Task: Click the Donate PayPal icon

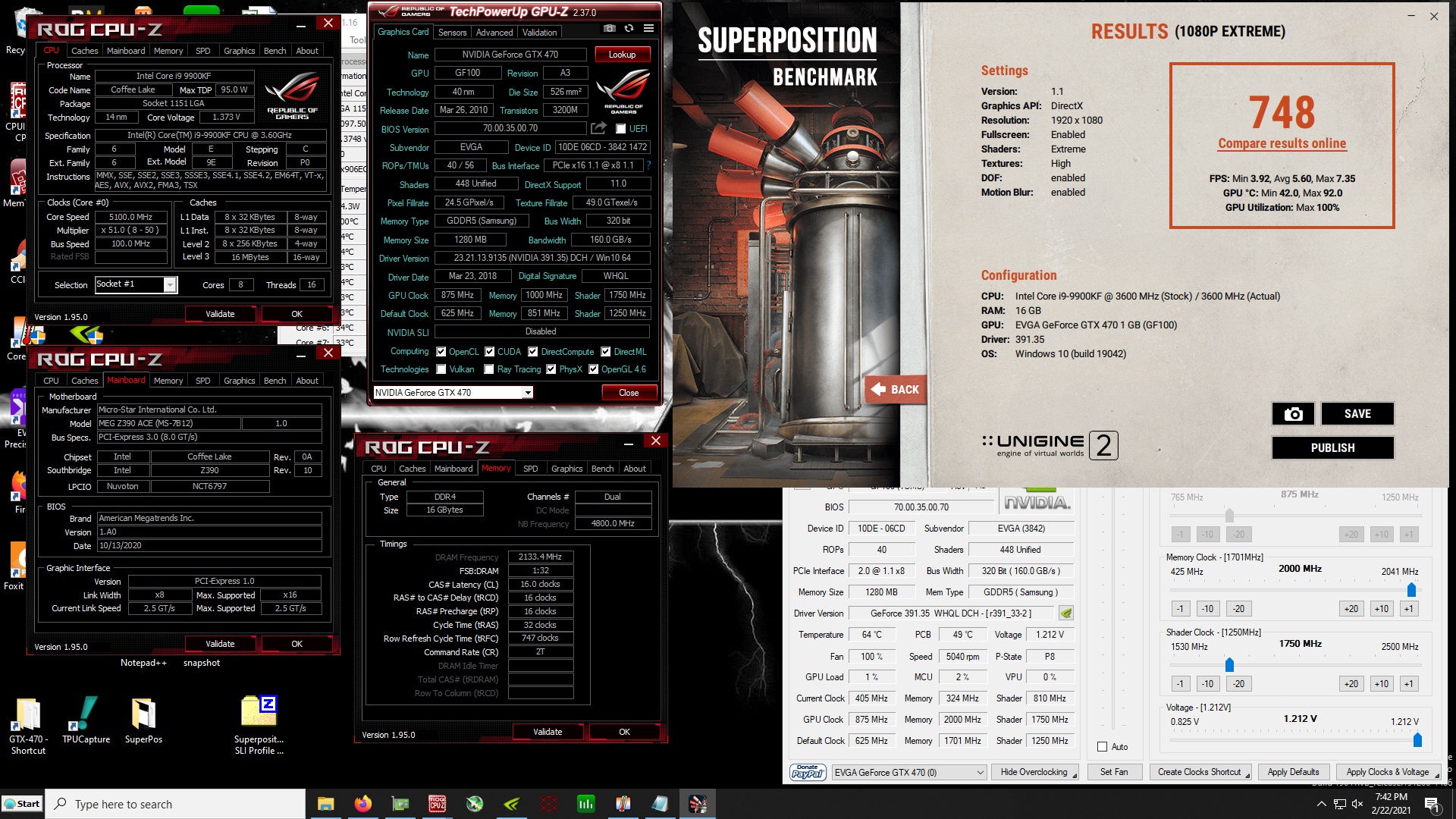Action: click(x=808, y=772)
